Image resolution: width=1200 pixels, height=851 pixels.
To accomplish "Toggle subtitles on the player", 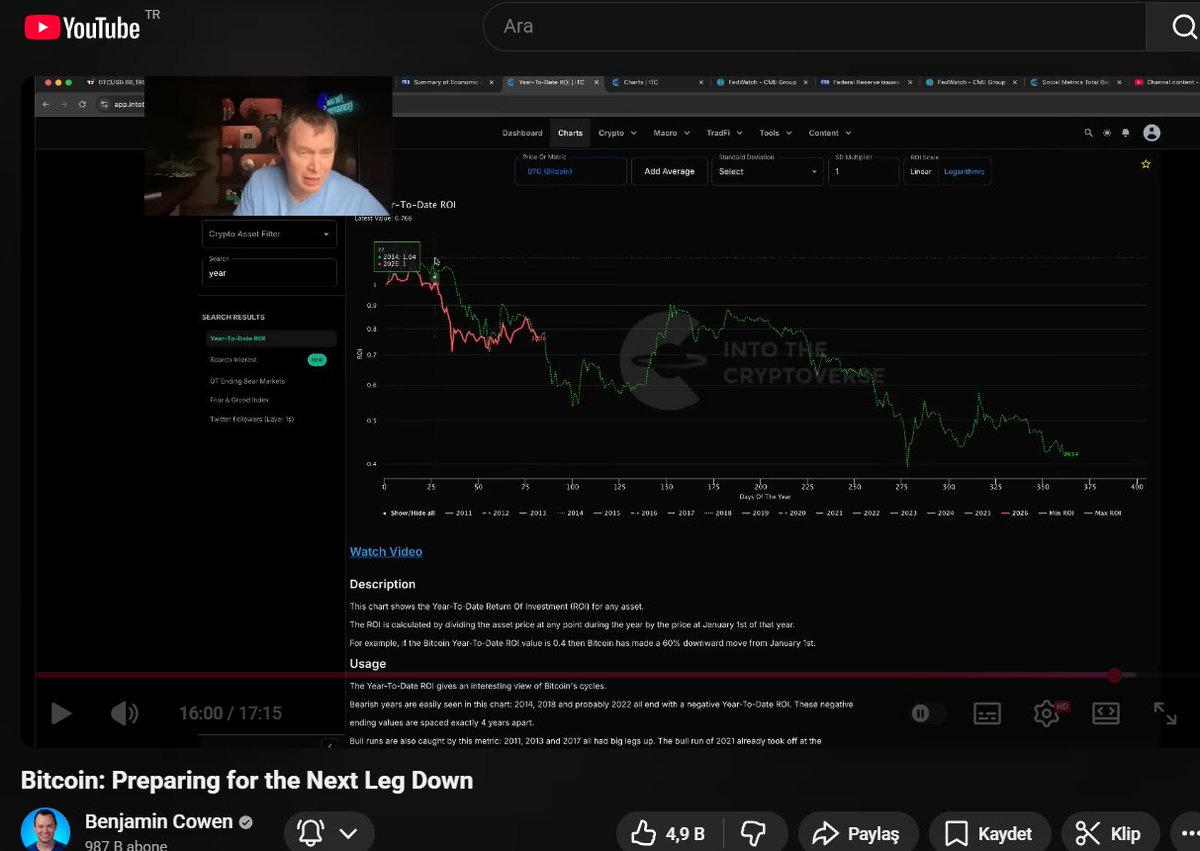I will tap(987, 713).
